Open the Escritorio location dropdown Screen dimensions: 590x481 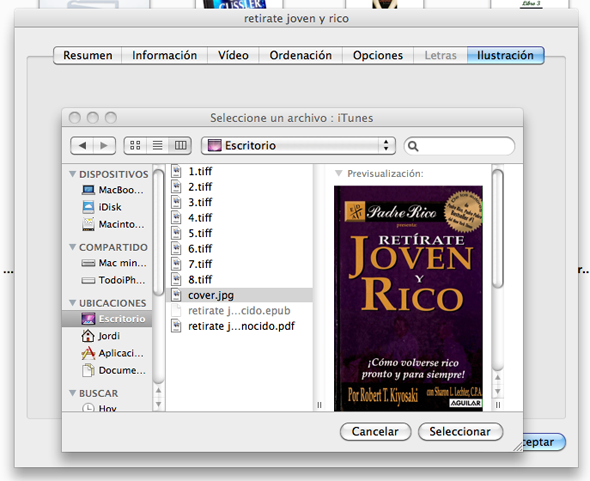click(298, 146)
